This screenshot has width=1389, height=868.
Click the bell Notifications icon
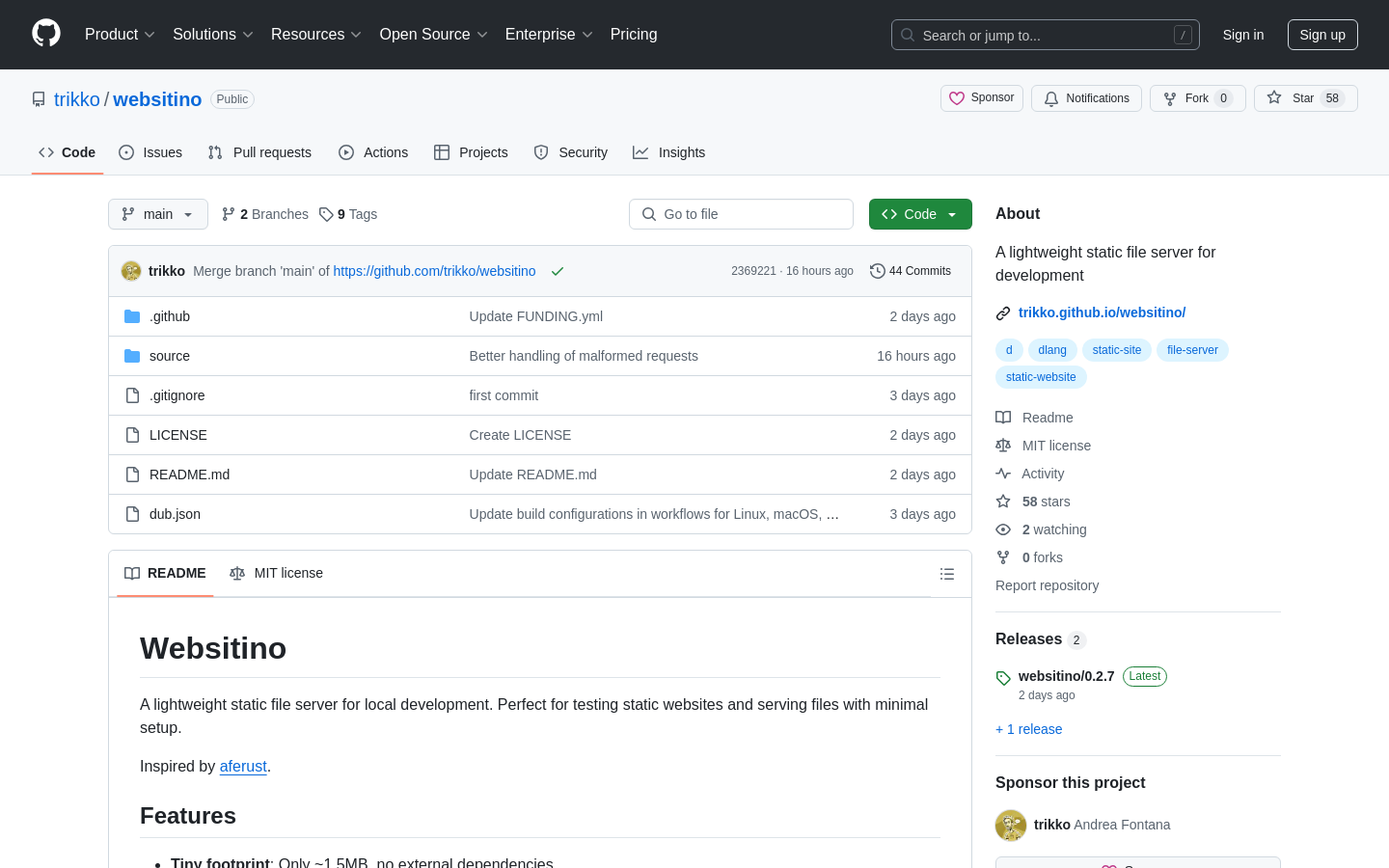(1051, 98)
